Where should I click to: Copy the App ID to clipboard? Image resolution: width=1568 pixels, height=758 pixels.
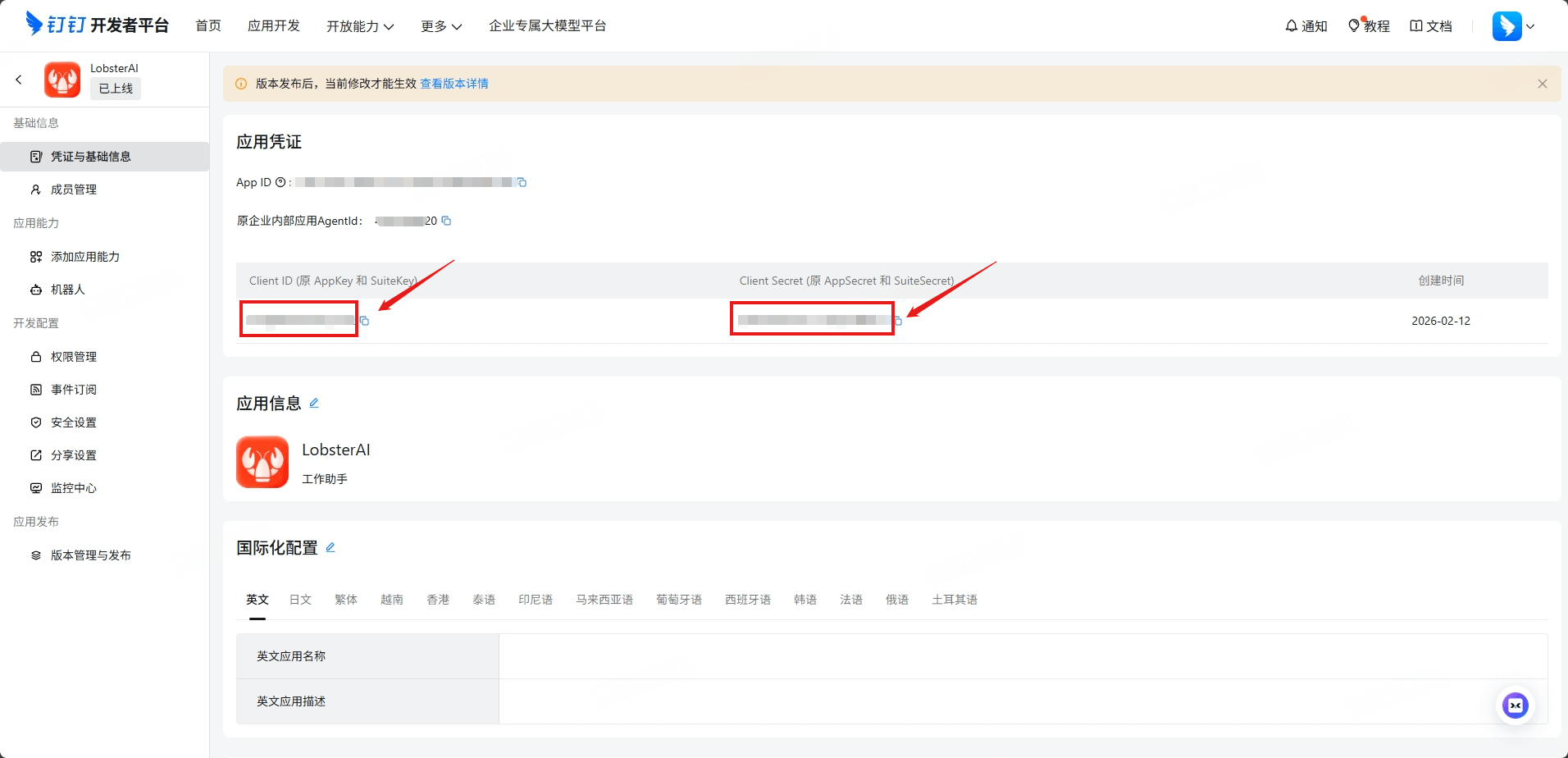[x=522, y=182]
